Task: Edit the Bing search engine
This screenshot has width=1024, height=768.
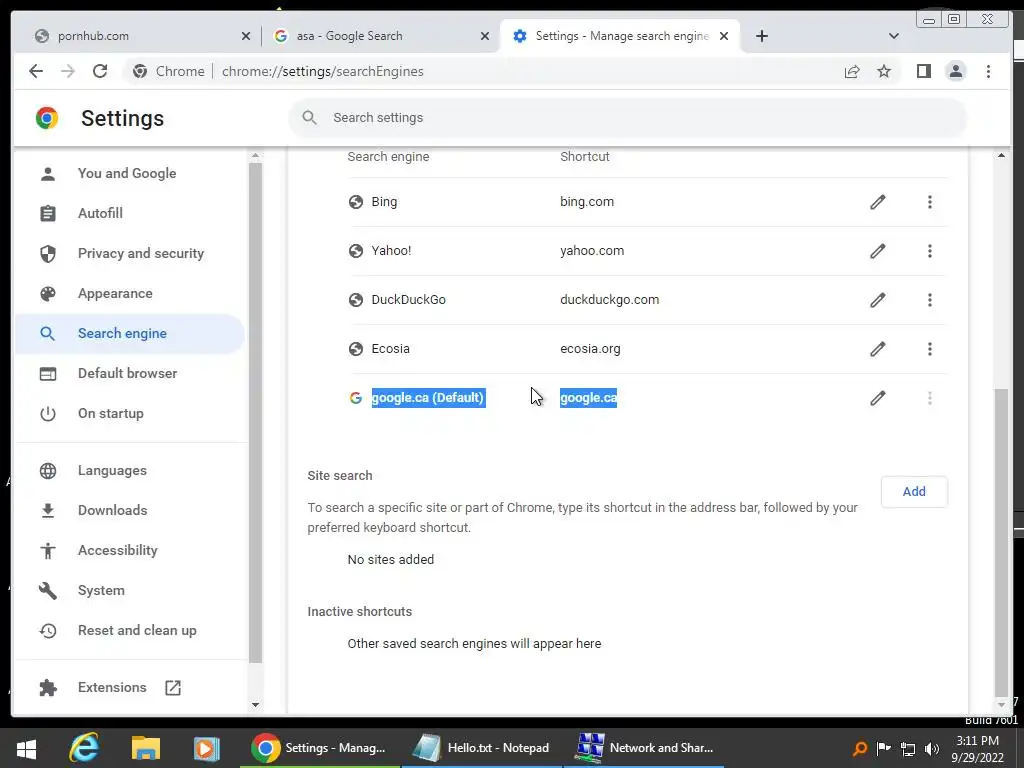Action: (878, 202)
